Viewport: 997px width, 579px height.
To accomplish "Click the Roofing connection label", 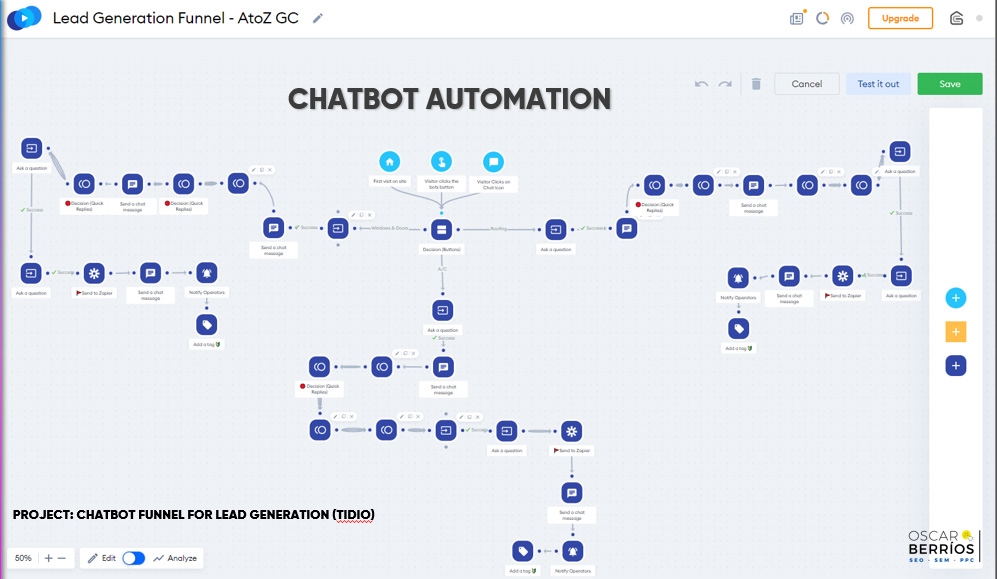I will pyautogui.click(x=498, y=229).
